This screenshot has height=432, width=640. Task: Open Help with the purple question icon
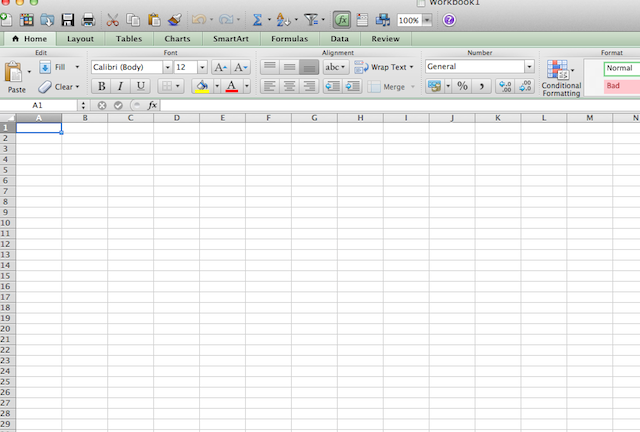[x=449, y=20]
